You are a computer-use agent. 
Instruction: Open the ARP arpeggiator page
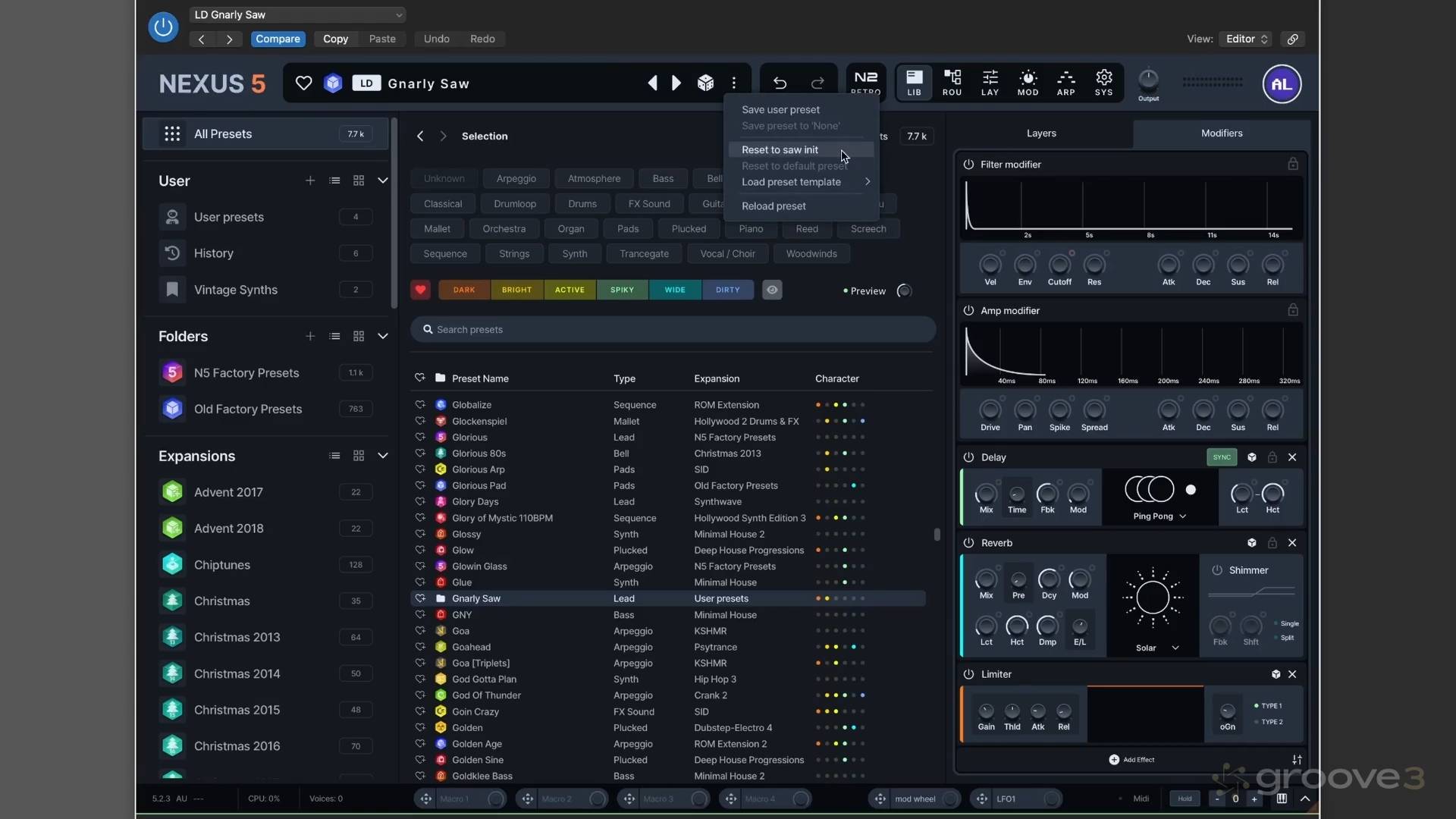pyautogui.click(x=1065, y=83)
